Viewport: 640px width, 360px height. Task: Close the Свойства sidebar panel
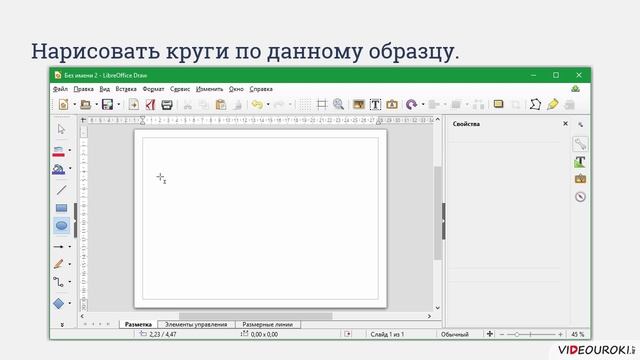tap(565, 124)
